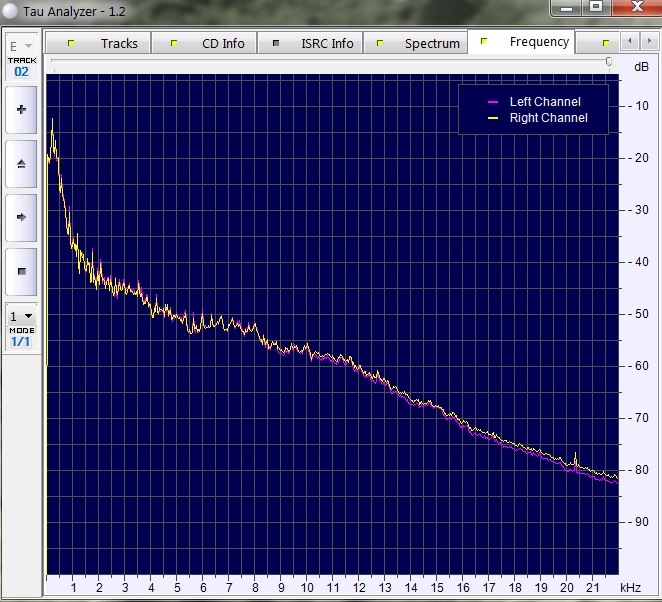Open the drive letter E dropdown
Screen dimensions: 662x602
[21, 46]
